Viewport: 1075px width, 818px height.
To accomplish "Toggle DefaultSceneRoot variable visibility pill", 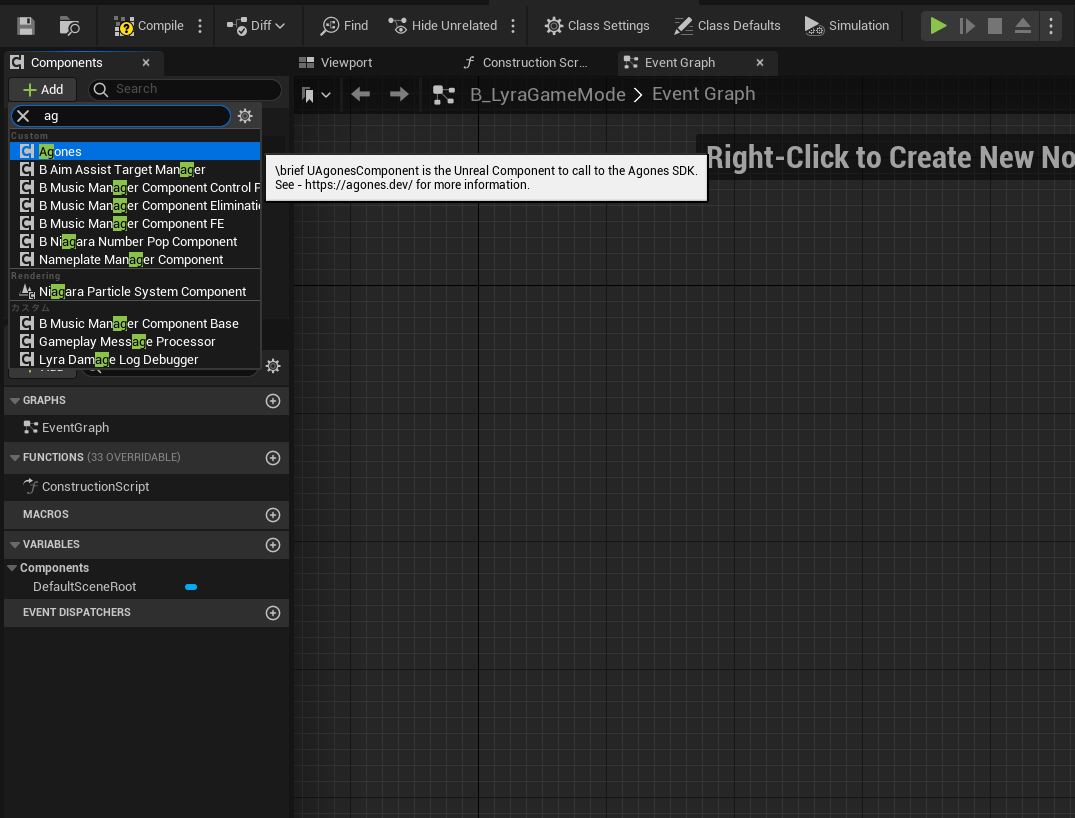I will click(x=191, y=587).
